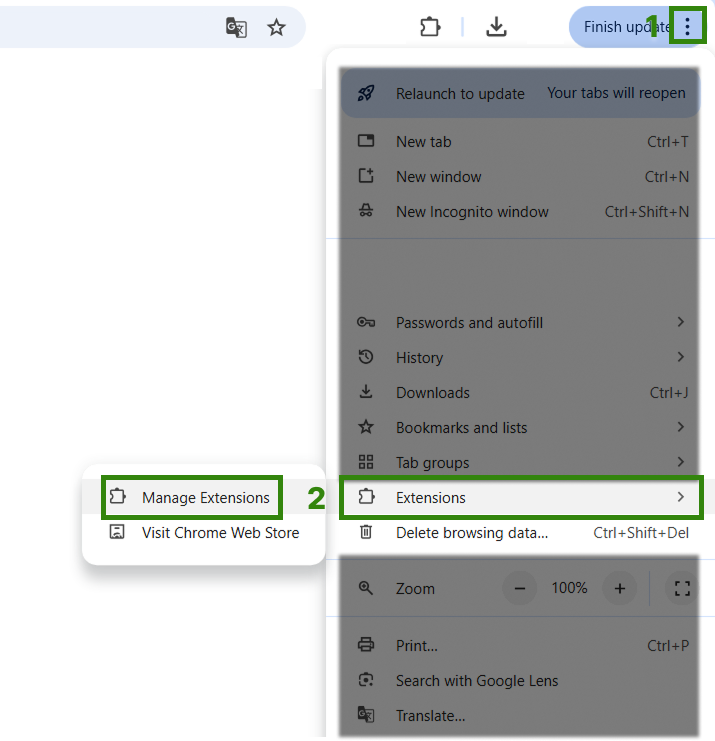
Task: Select Translate from the menu
Action: (x=520, y=715)
